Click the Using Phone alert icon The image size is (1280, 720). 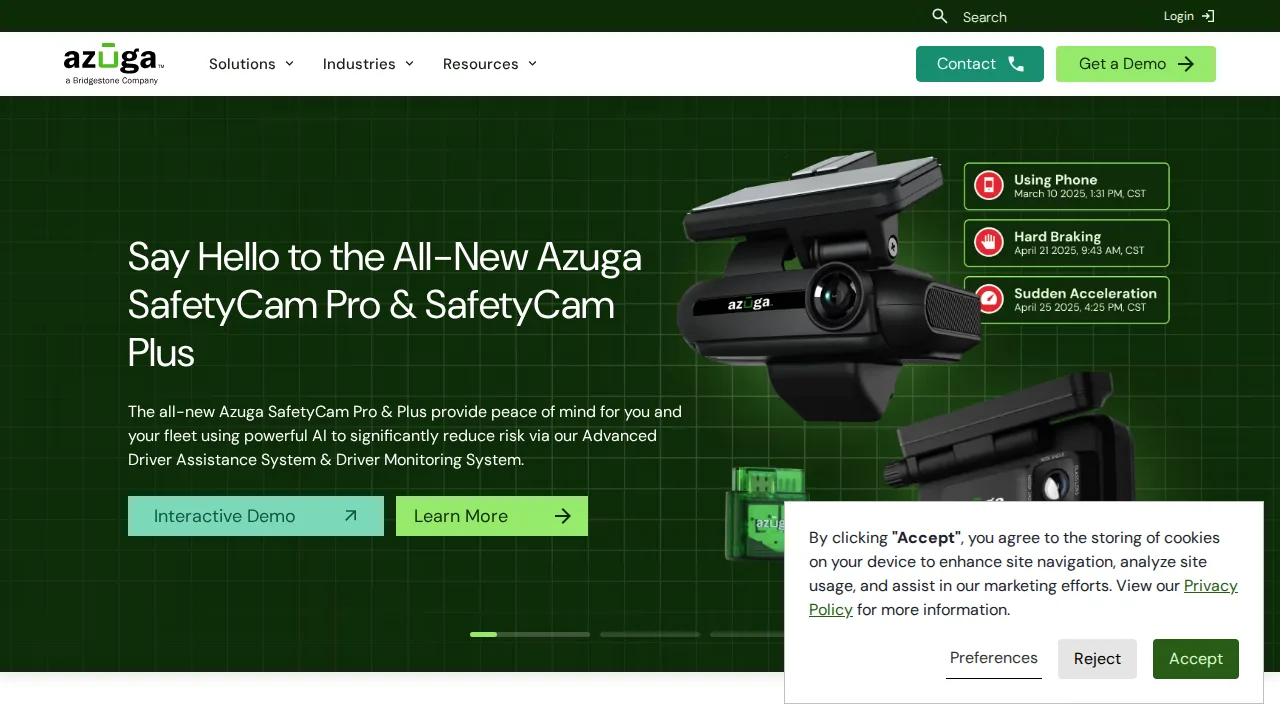(x=989, y=185)
